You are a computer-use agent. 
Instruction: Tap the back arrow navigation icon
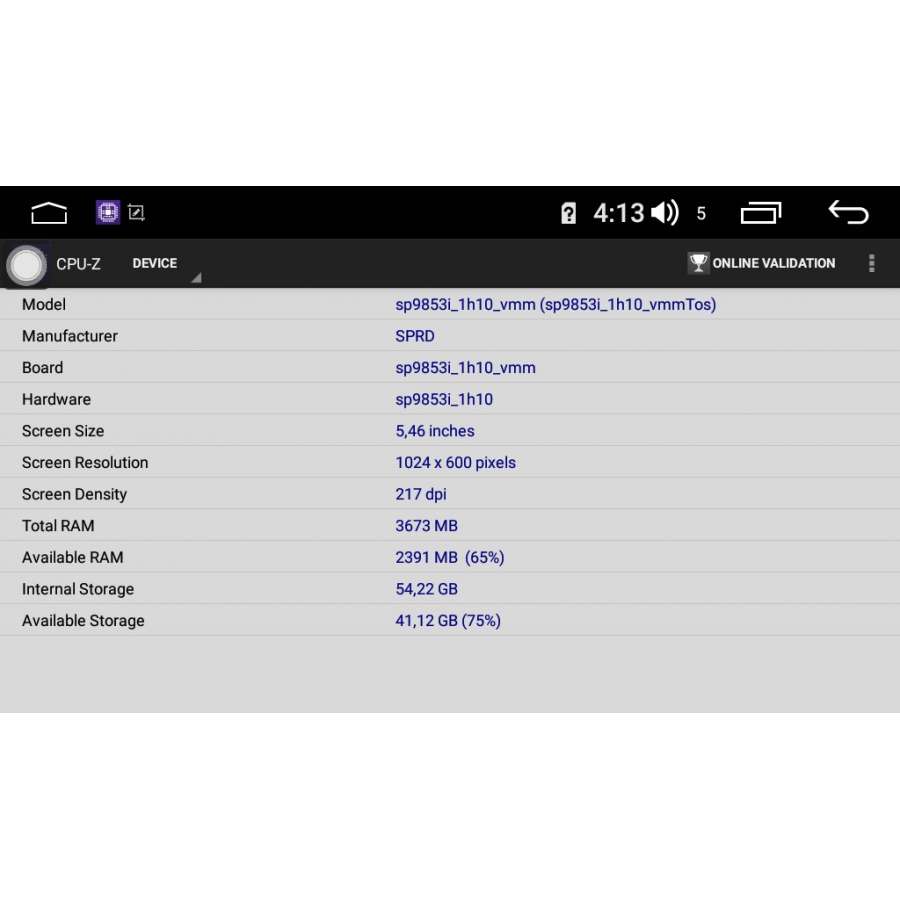point(848,212)
